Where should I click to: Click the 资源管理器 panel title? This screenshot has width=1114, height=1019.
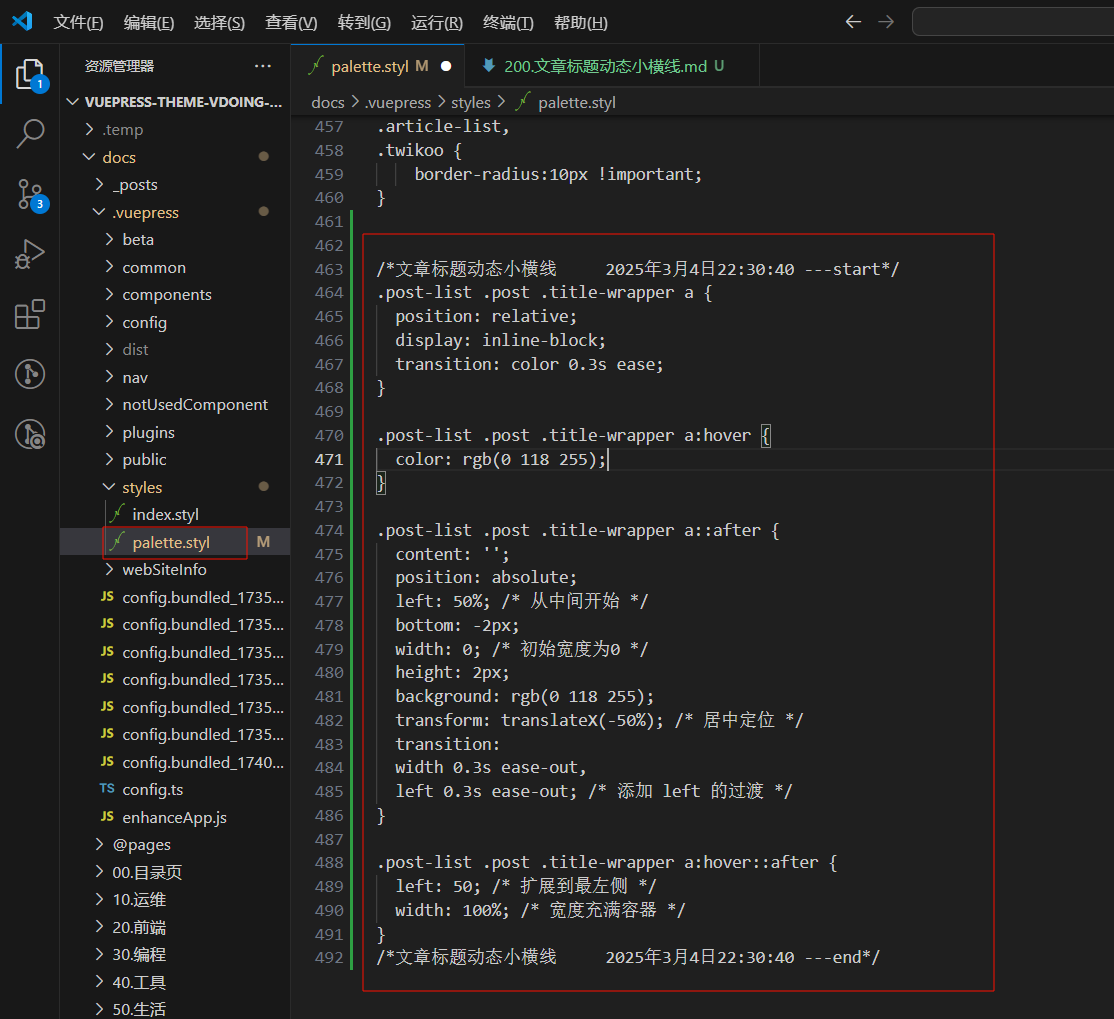point(119,66)
